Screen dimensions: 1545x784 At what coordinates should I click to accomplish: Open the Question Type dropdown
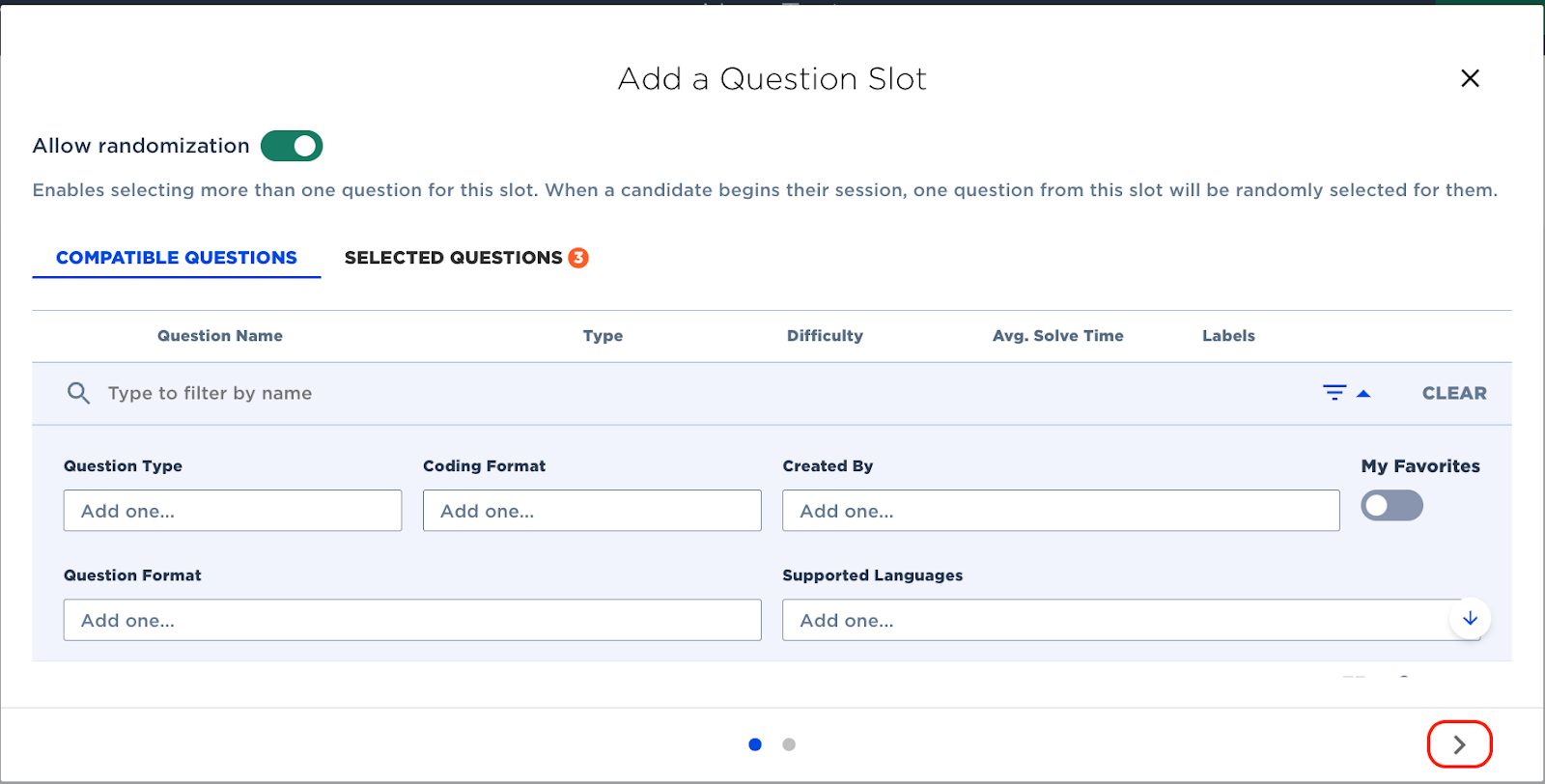[233, 511]
